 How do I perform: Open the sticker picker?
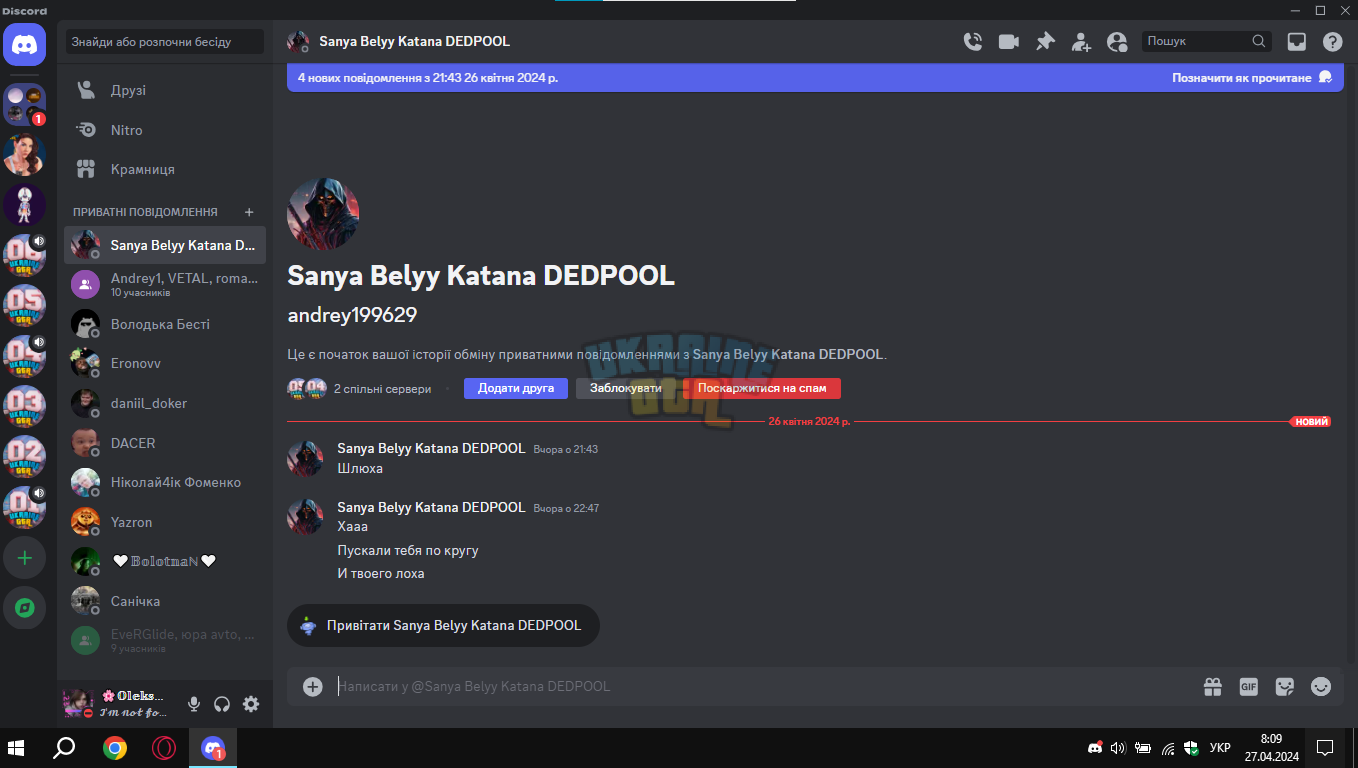point(1285,687)
